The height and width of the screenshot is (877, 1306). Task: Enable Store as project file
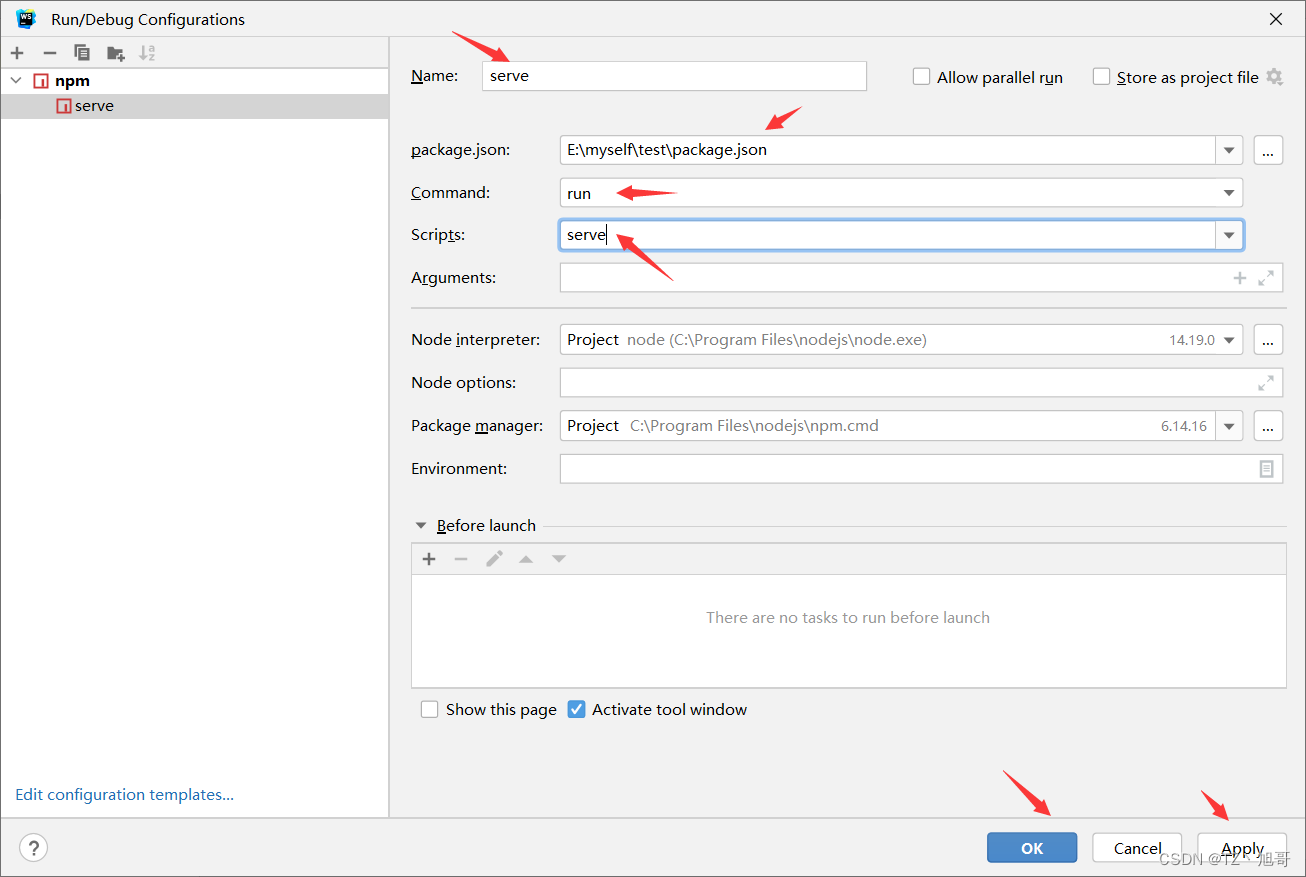pyautogui.click(x=1102, y=77)
